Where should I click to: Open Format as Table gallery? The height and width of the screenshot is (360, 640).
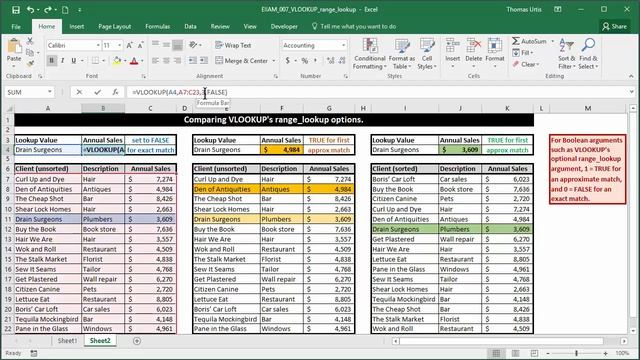tap(402, 53)
